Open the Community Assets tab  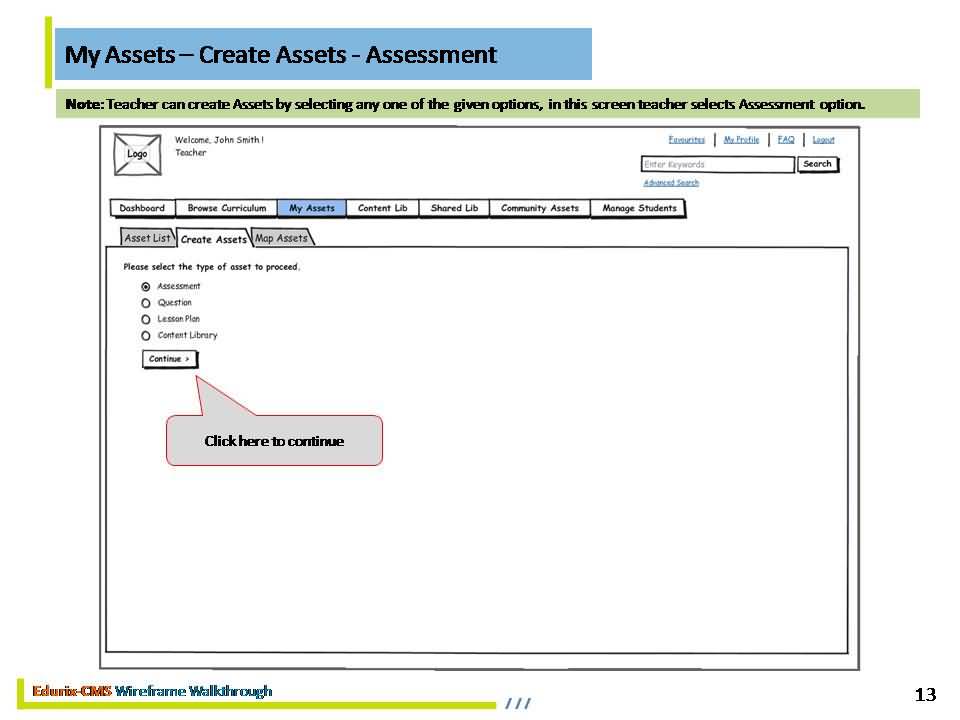tap(539, 208)
